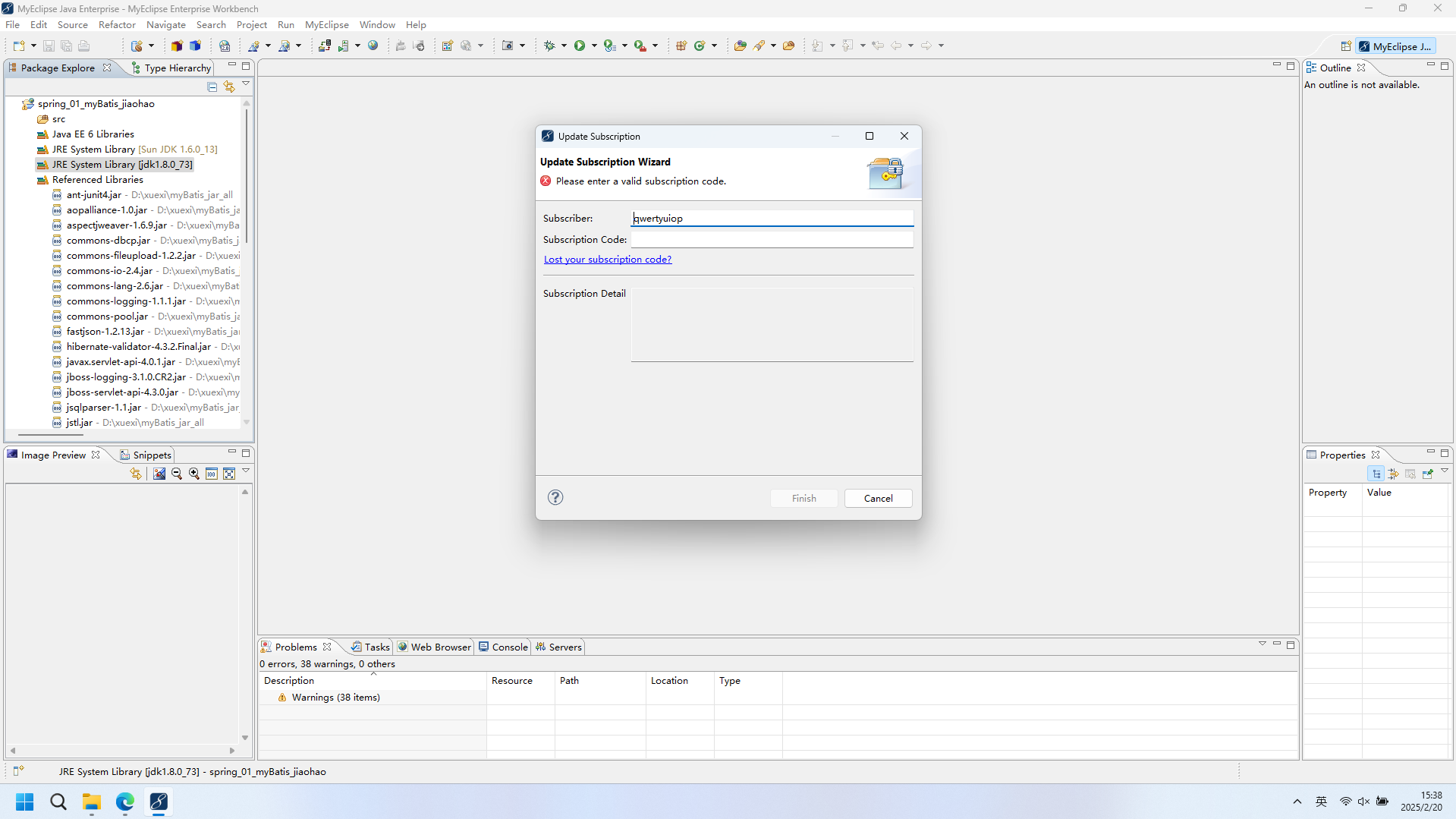Click the Image Preview open image icon
Image resolution: width=1456 pixels, height=819 pixels.
159,474
